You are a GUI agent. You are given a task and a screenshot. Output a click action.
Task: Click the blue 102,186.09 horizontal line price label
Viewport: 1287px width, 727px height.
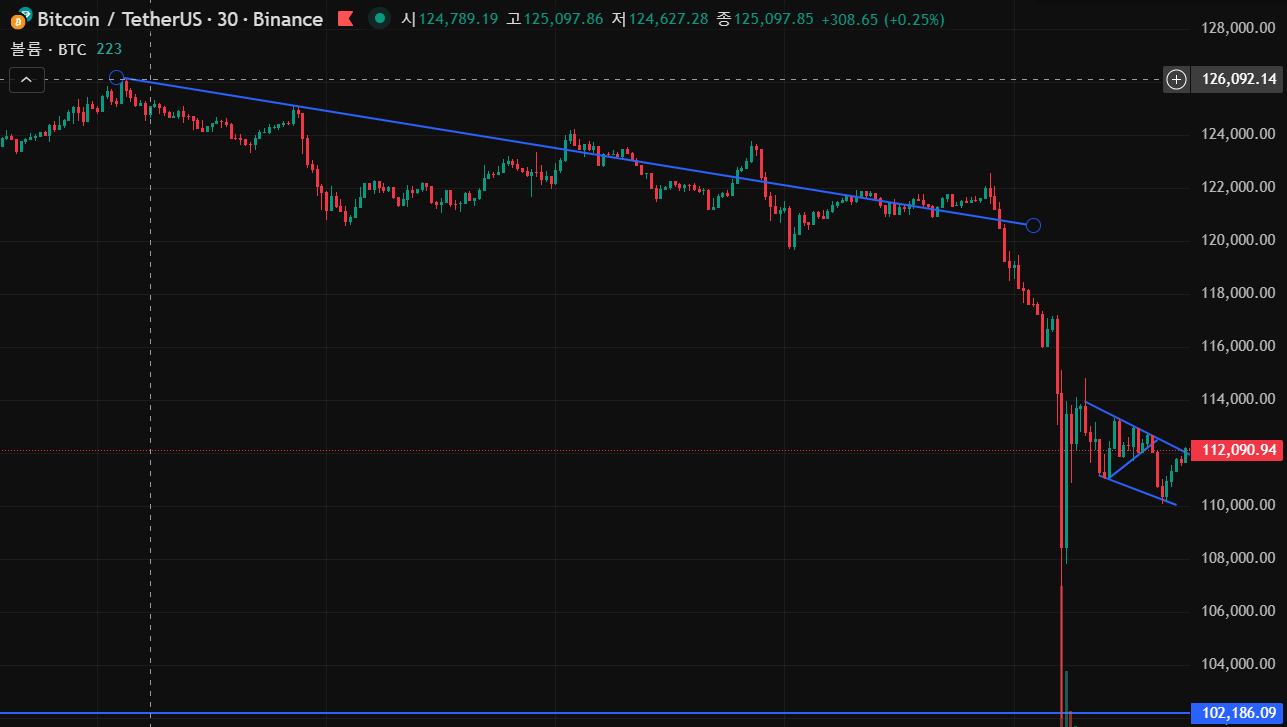[1239, 713]
